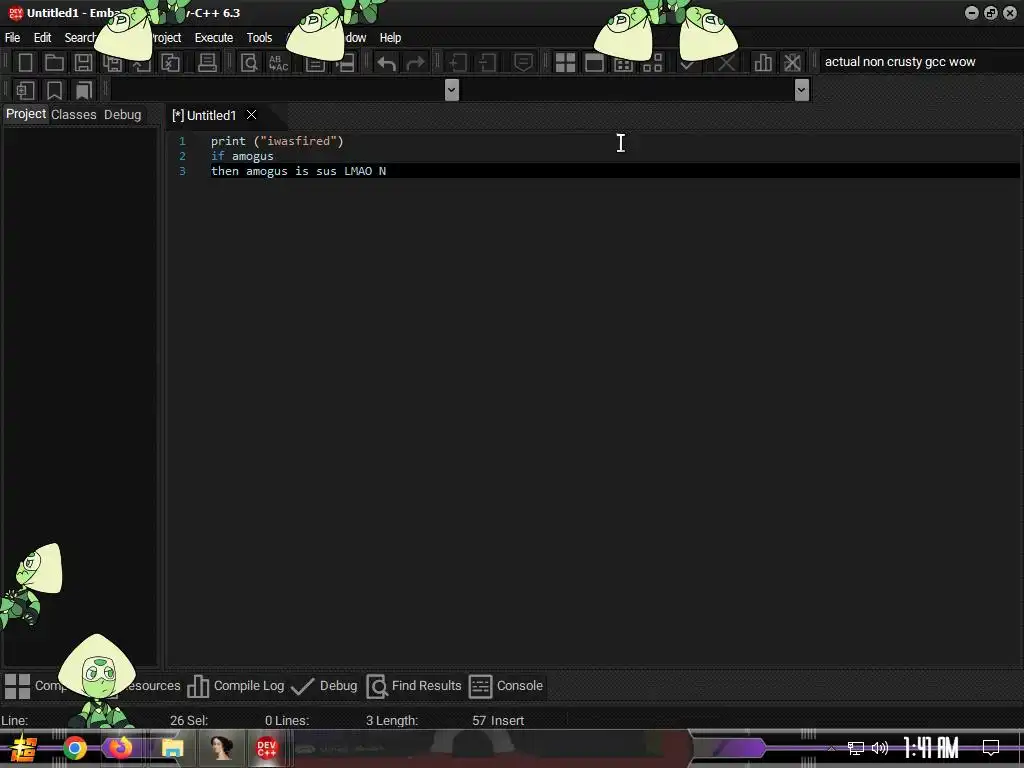Open File Explorer from the taskbar

172,748
